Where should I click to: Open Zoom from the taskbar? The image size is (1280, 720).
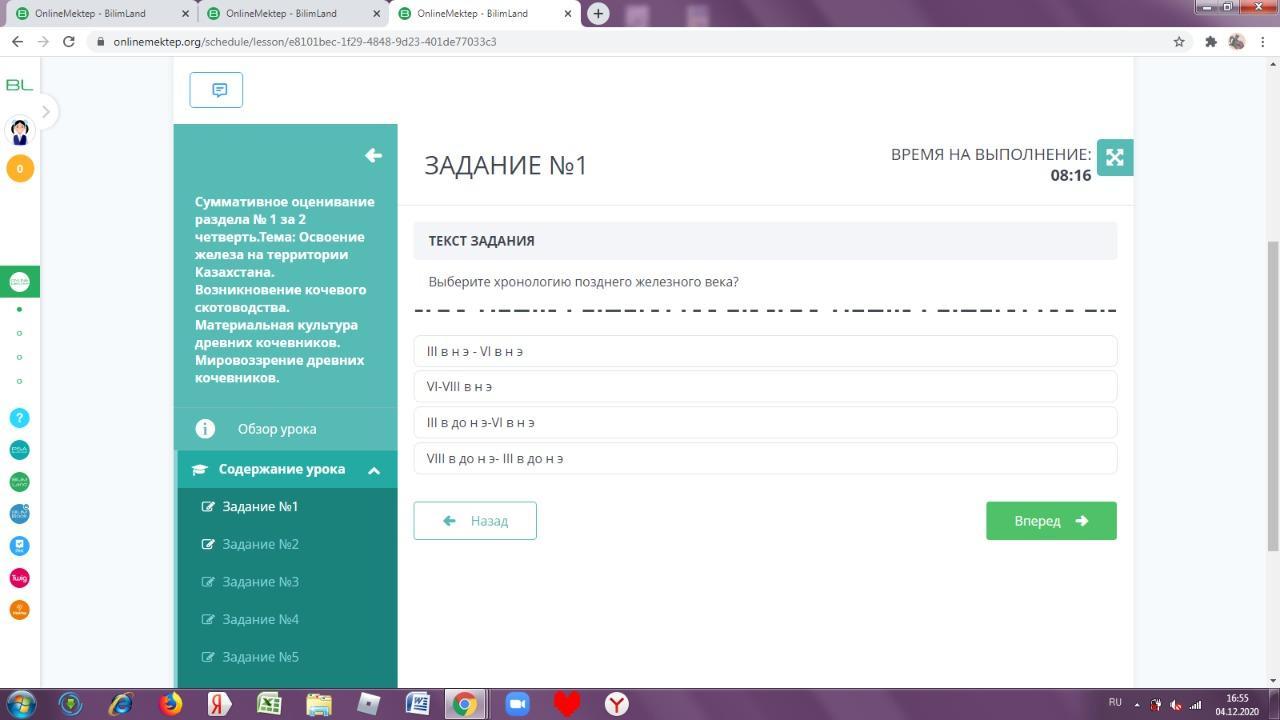pos(516,704)
